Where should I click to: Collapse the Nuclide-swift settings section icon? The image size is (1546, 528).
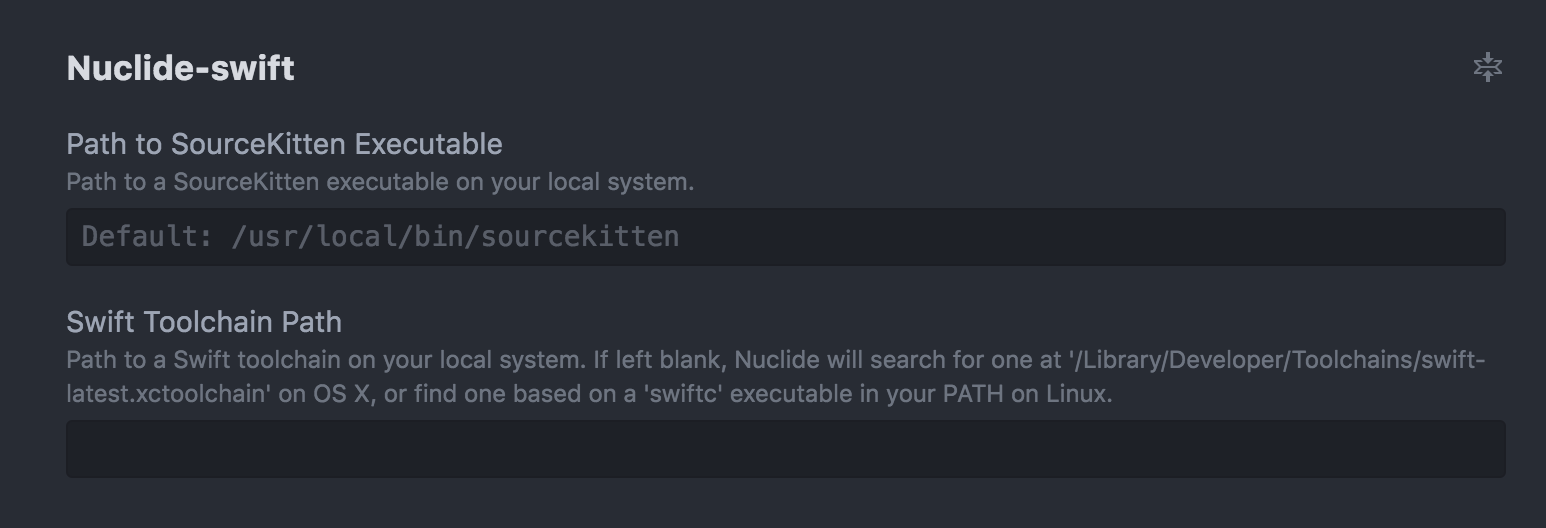pos(1487,68)
